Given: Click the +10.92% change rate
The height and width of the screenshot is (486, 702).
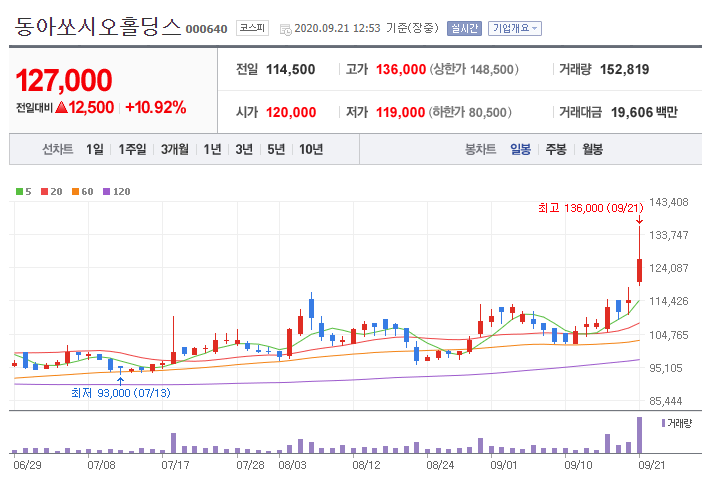Looking at the screenshot, I should (x=156, y=107).
